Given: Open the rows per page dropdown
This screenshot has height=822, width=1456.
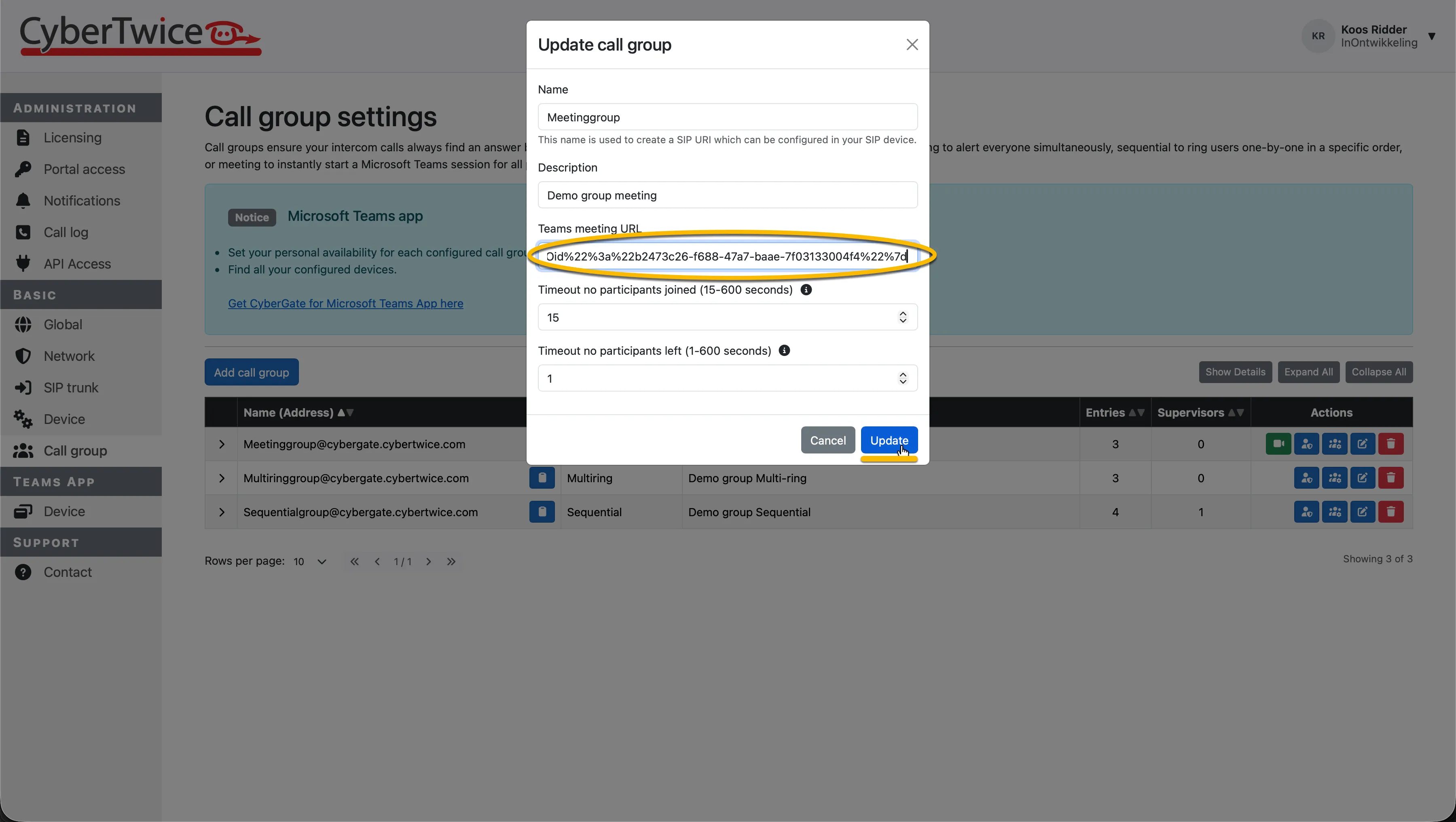Looking at the screenshot, I should point(310,561).
